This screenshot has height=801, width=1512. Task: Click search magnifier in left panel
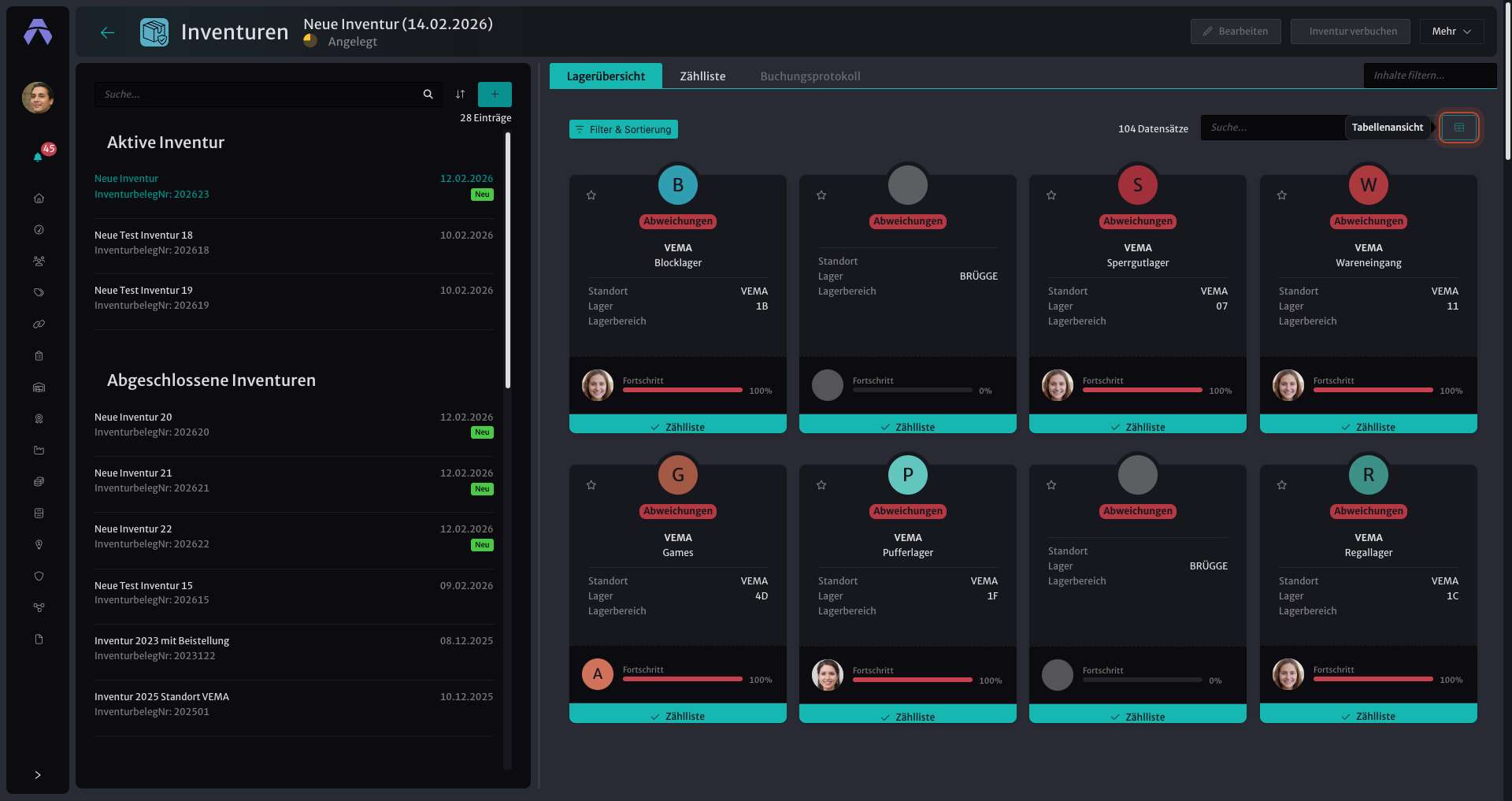pos(428,95)
